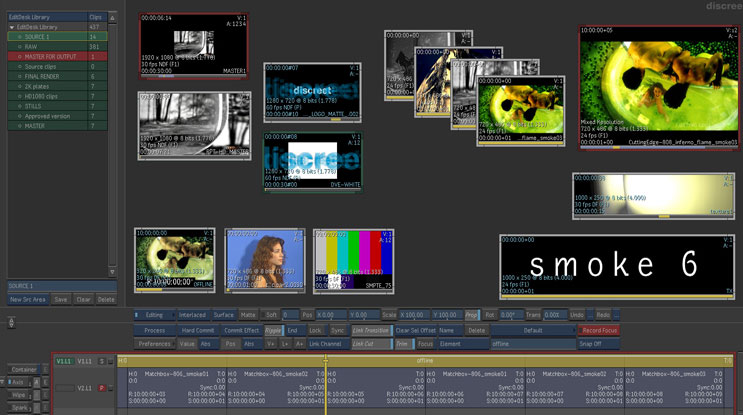743x415 pixels.
Task: Click the Focus button
Action: (426, 344)
